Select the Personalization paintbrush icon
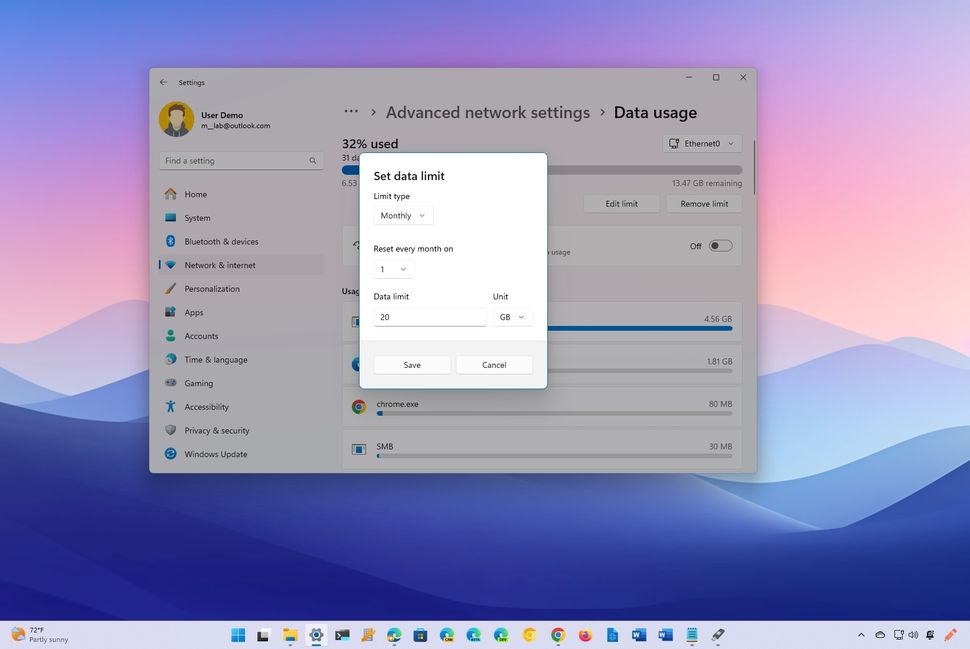This screenshot has height=649, width=970. [x=172, y=288]
